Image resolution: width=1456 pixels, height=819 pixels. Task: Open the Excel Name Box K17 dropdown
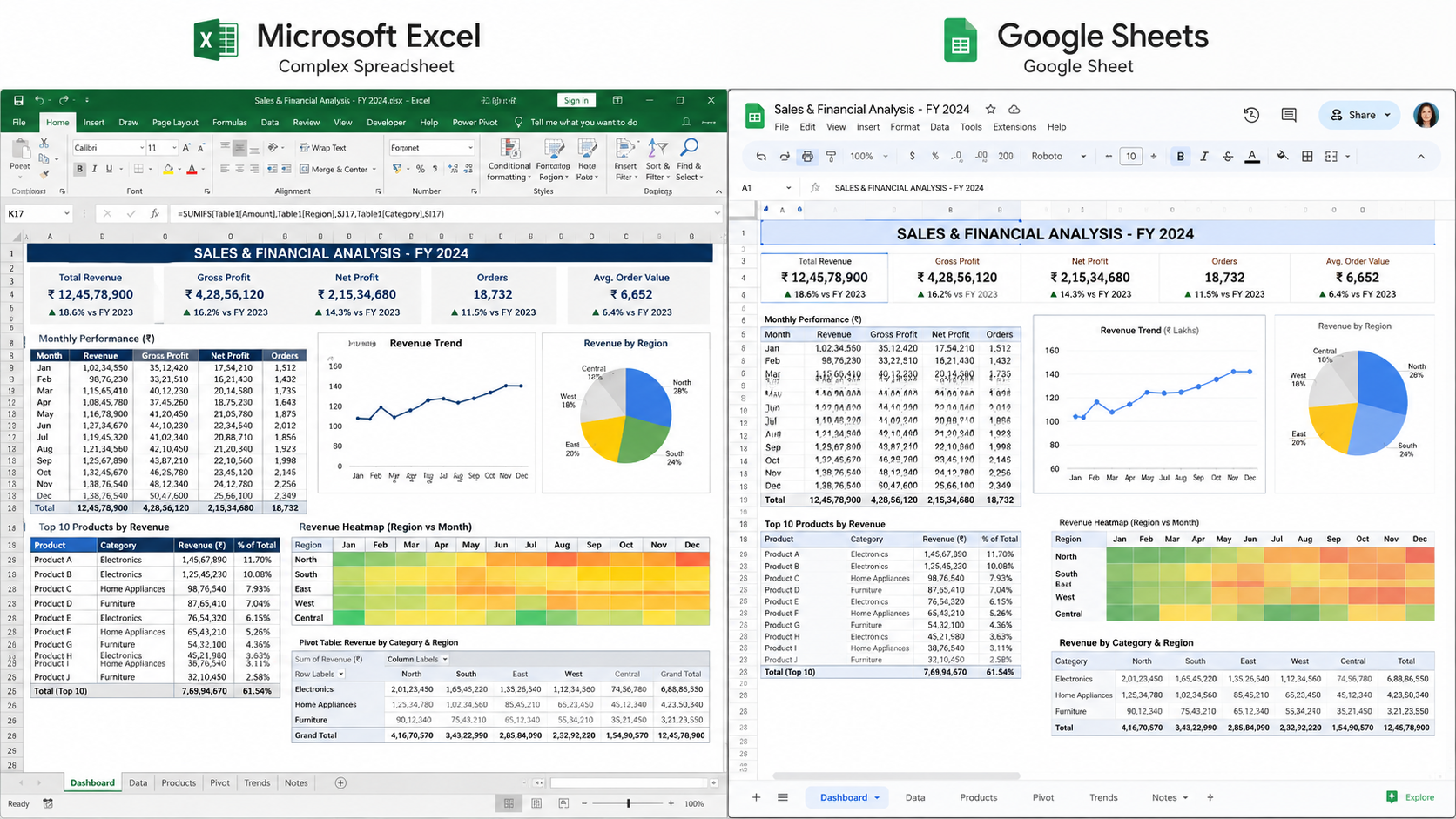[x=66, y=213]
